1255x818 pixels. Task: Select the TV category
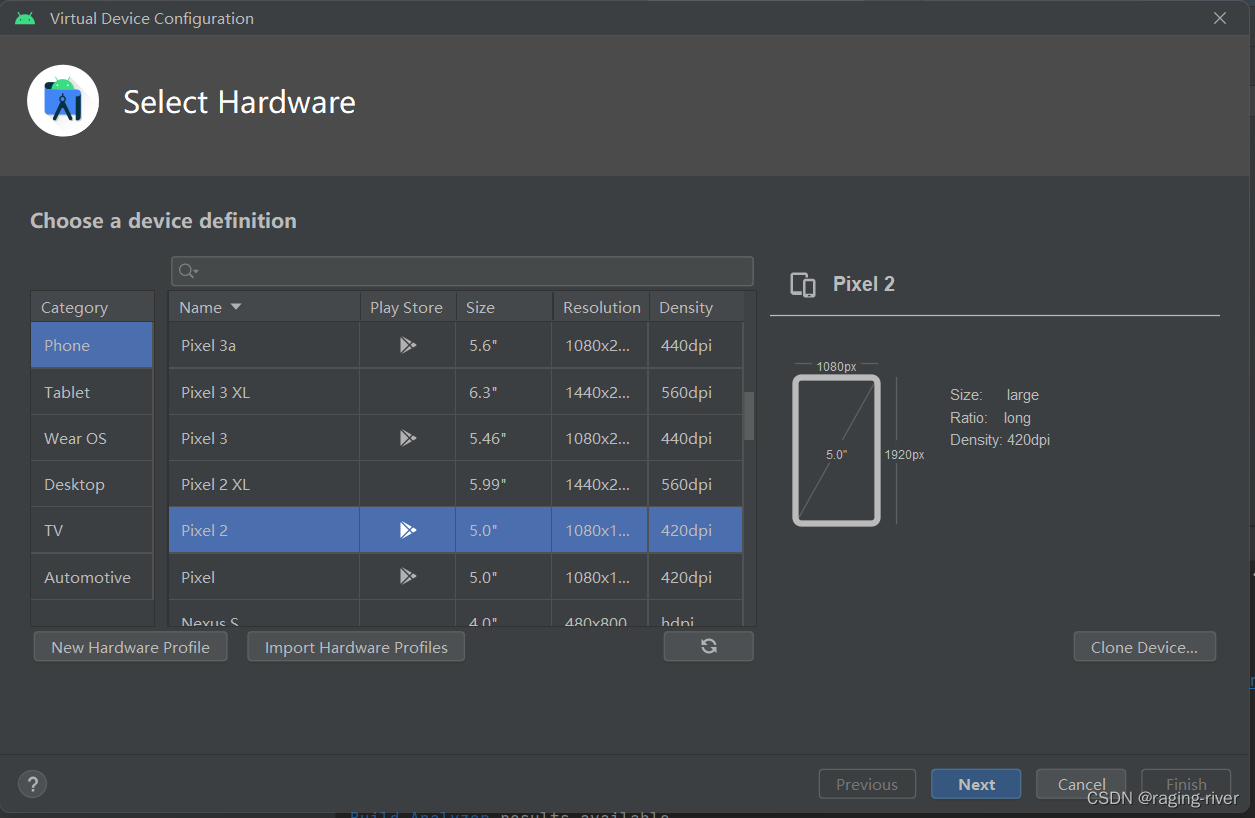tap(92, 530)
